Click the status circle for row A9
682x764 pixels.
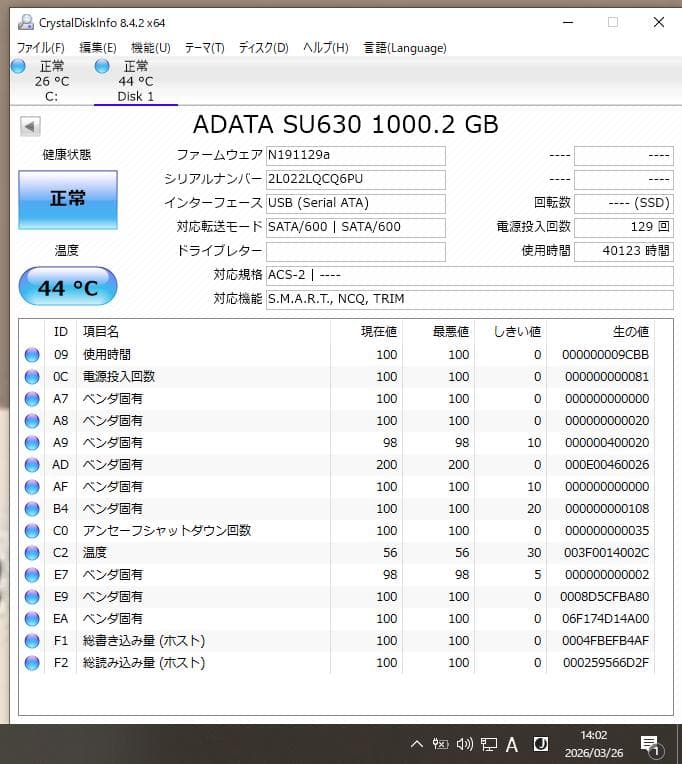(32, 443)
